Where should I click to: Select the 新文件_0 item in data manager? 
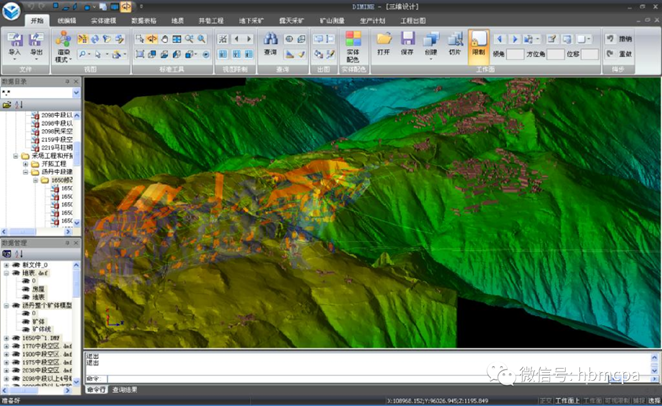pos(35,264)
